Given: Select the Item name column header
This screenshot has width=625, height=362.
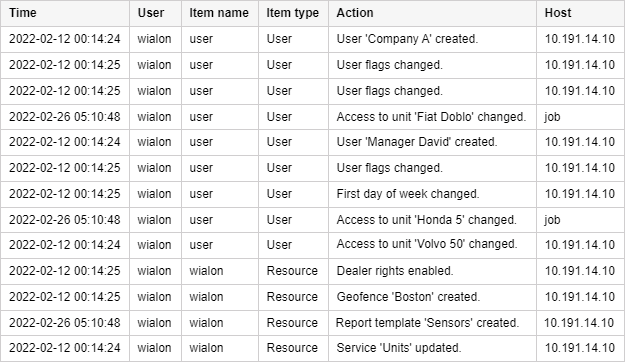Looking at the screenshot, I should (220, 13).
